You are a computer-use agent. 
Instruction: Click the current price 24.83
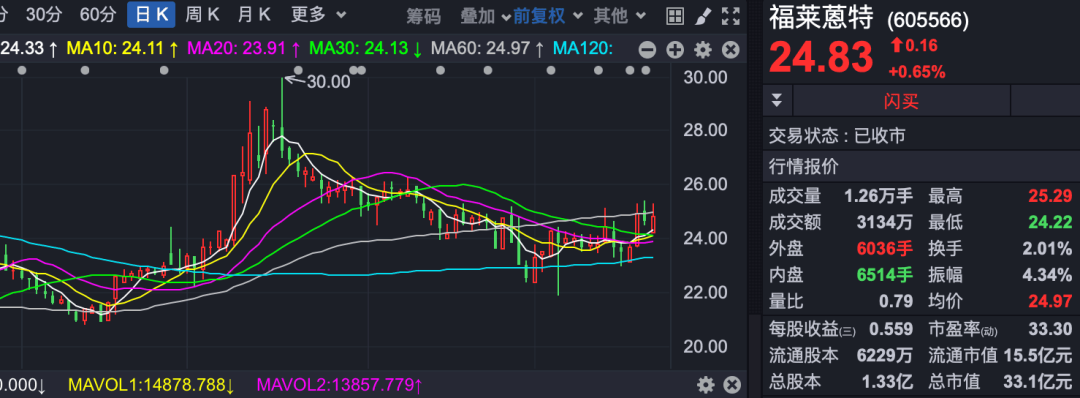tap(821, 57)
